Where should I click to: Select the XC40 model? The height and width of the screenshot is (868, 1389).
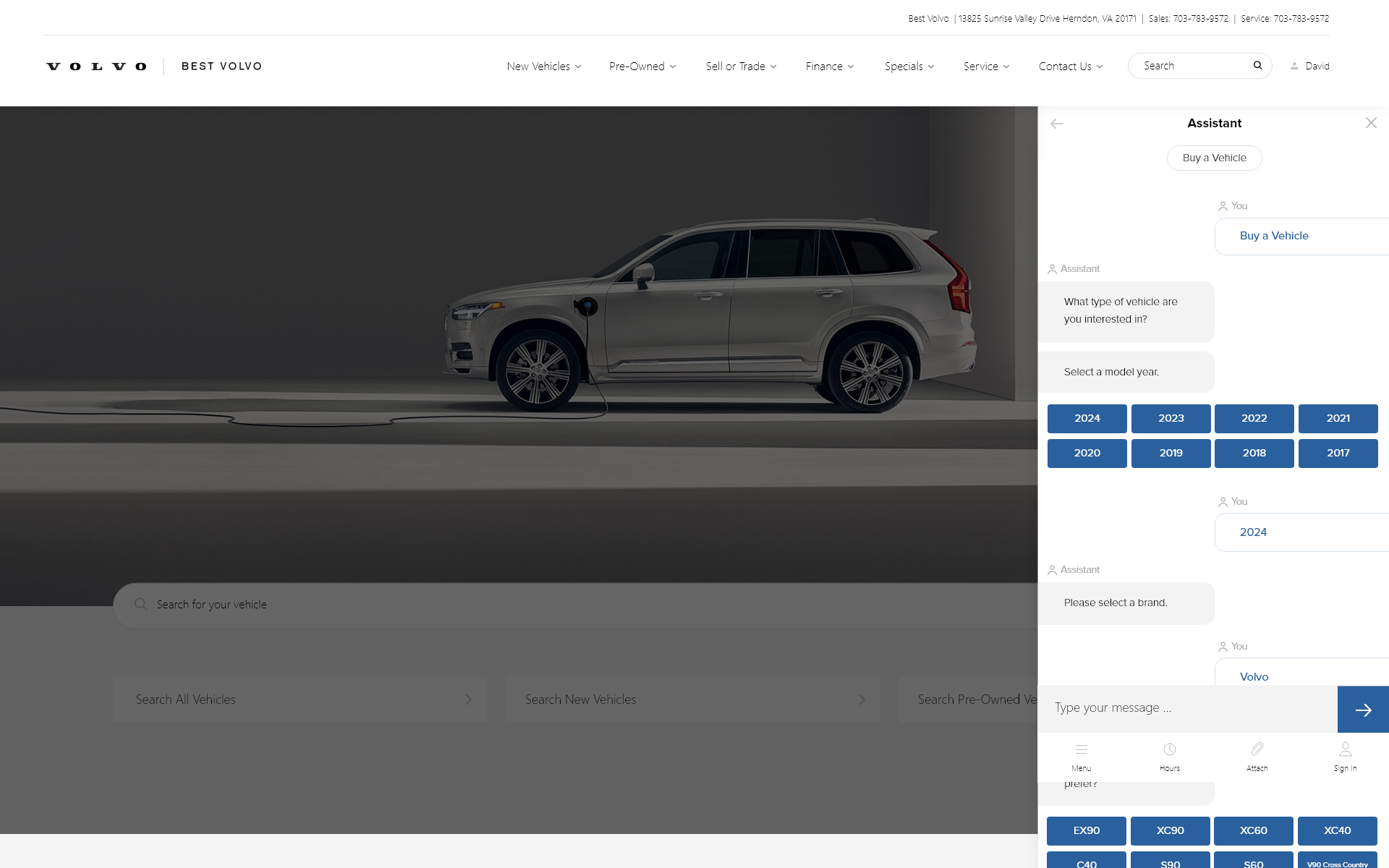coord(1338,830)
